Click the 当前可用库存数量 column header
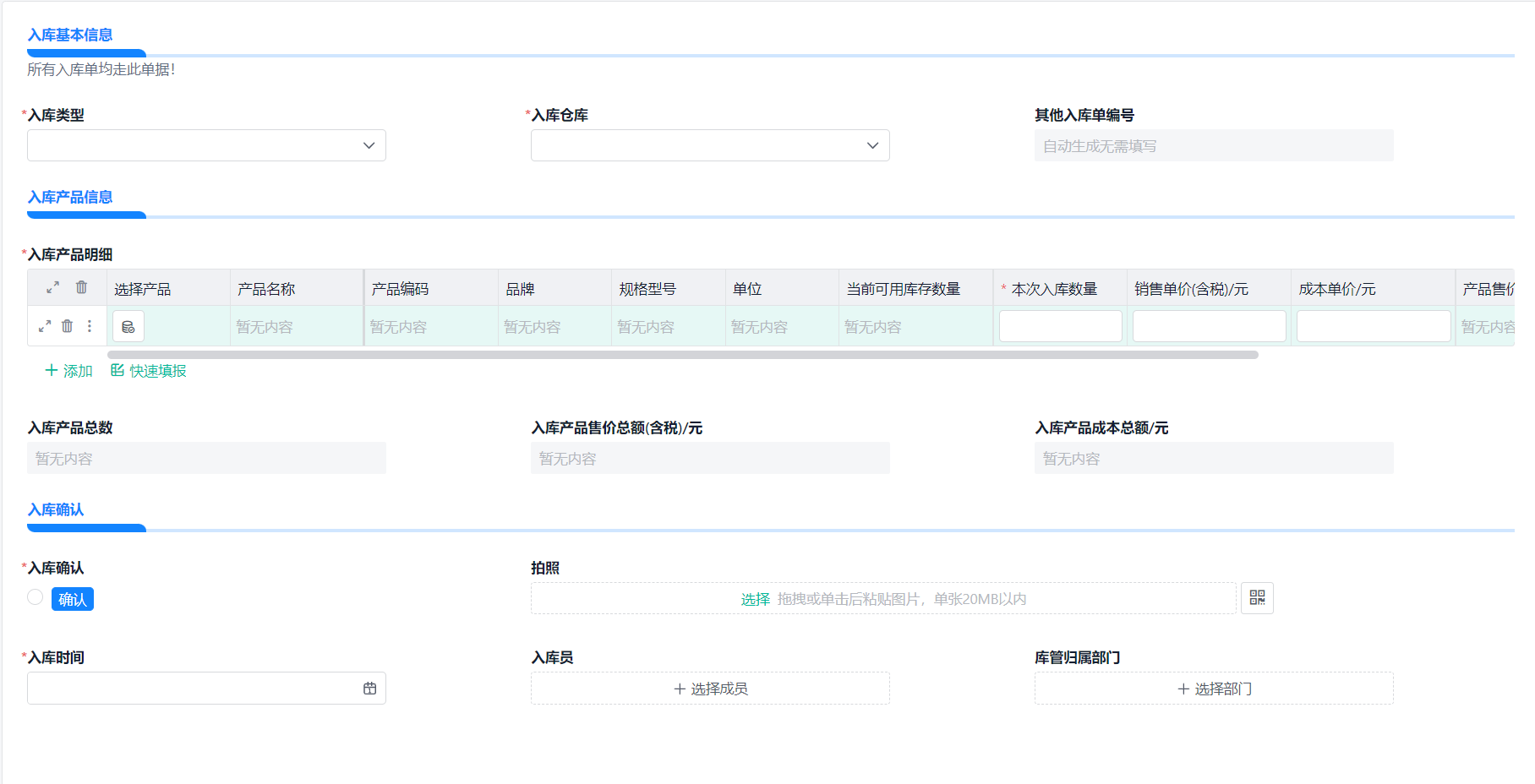 tap(916, 288)
